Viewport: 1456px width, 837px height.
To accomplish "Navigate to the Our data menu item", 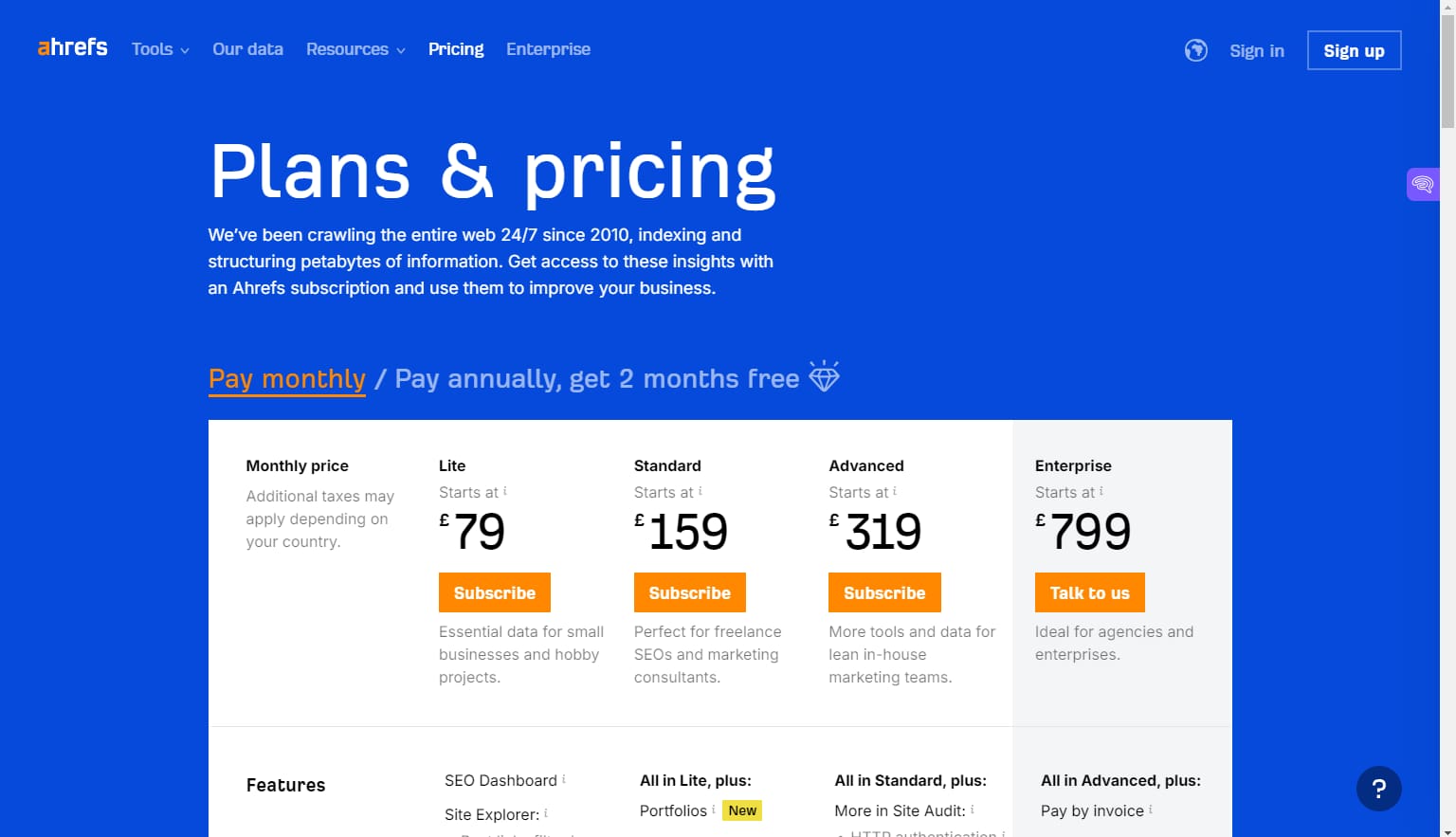I will tap(247, 49).
